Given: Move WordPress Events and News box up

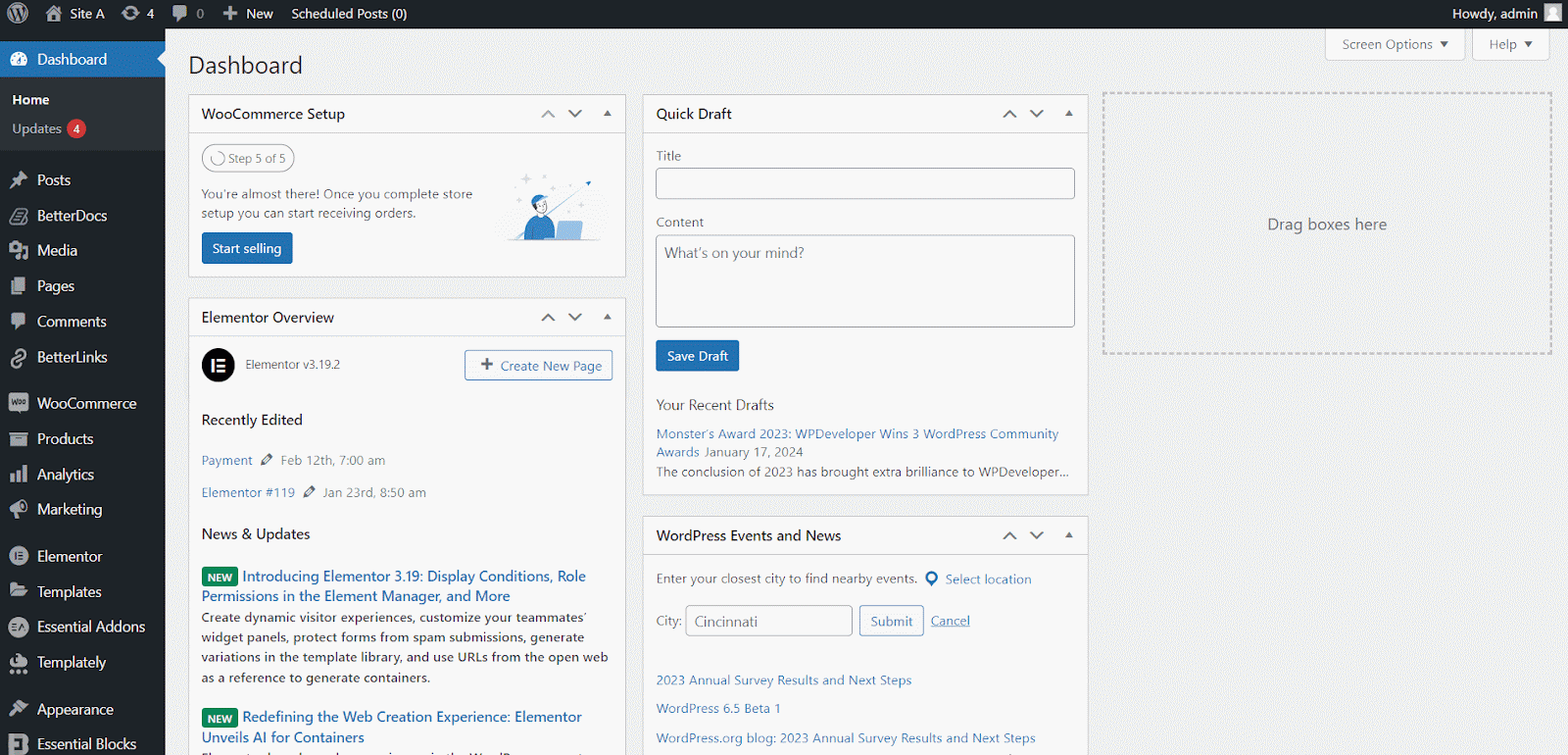Looking at the screenshot, I should (x=1009, y=535).
